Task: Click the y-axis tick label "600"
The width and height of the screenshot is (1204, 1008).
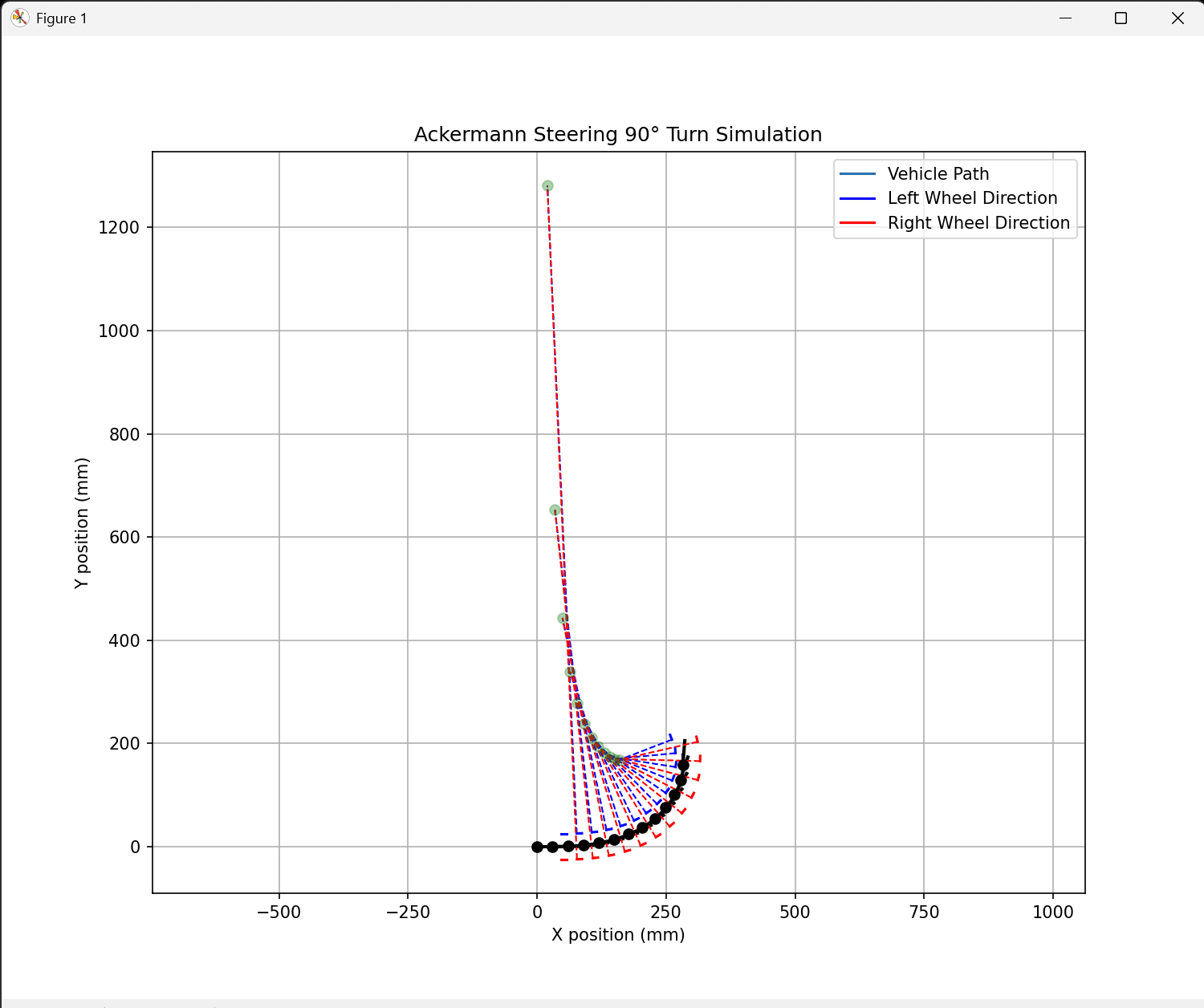Action: tap(124, 538)
